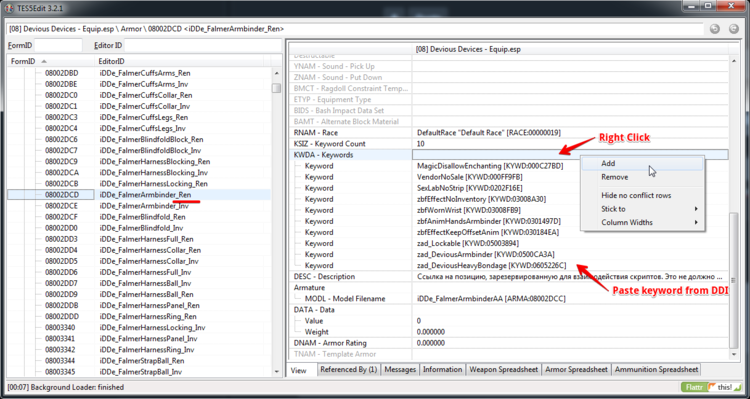Image resolution: width=750 pixels, height=399 pixels.
Task: Select record iDDe_FalmerStrapBall_Ren
Action: [x=142, y=361]
